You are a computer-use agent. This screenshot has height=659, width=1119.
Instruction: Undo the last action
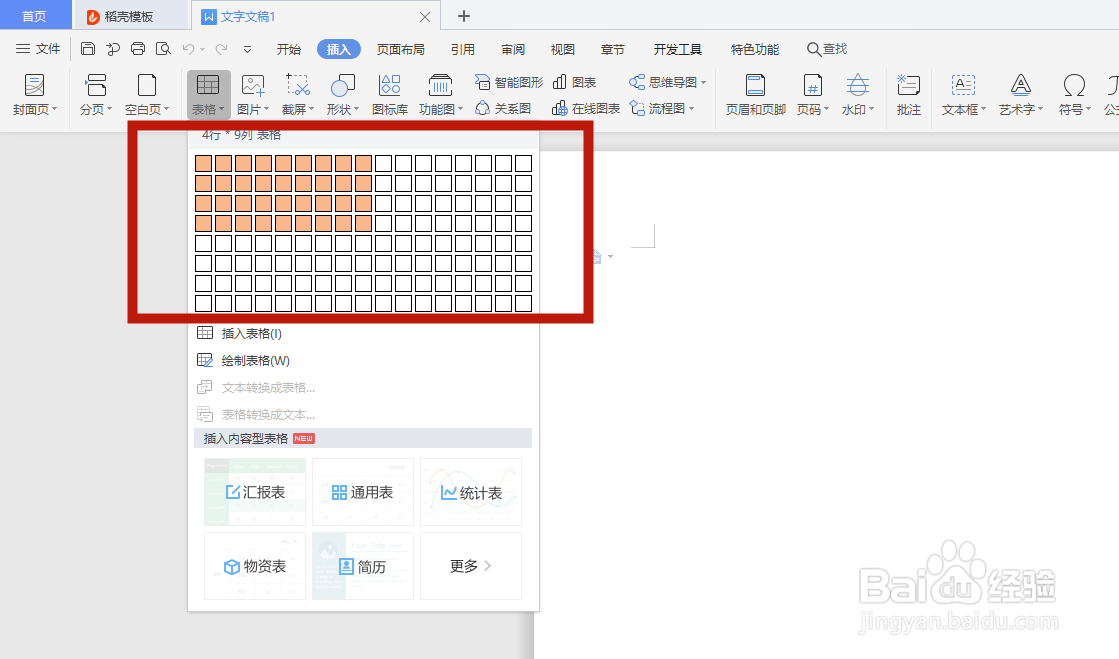click(188, 48)
